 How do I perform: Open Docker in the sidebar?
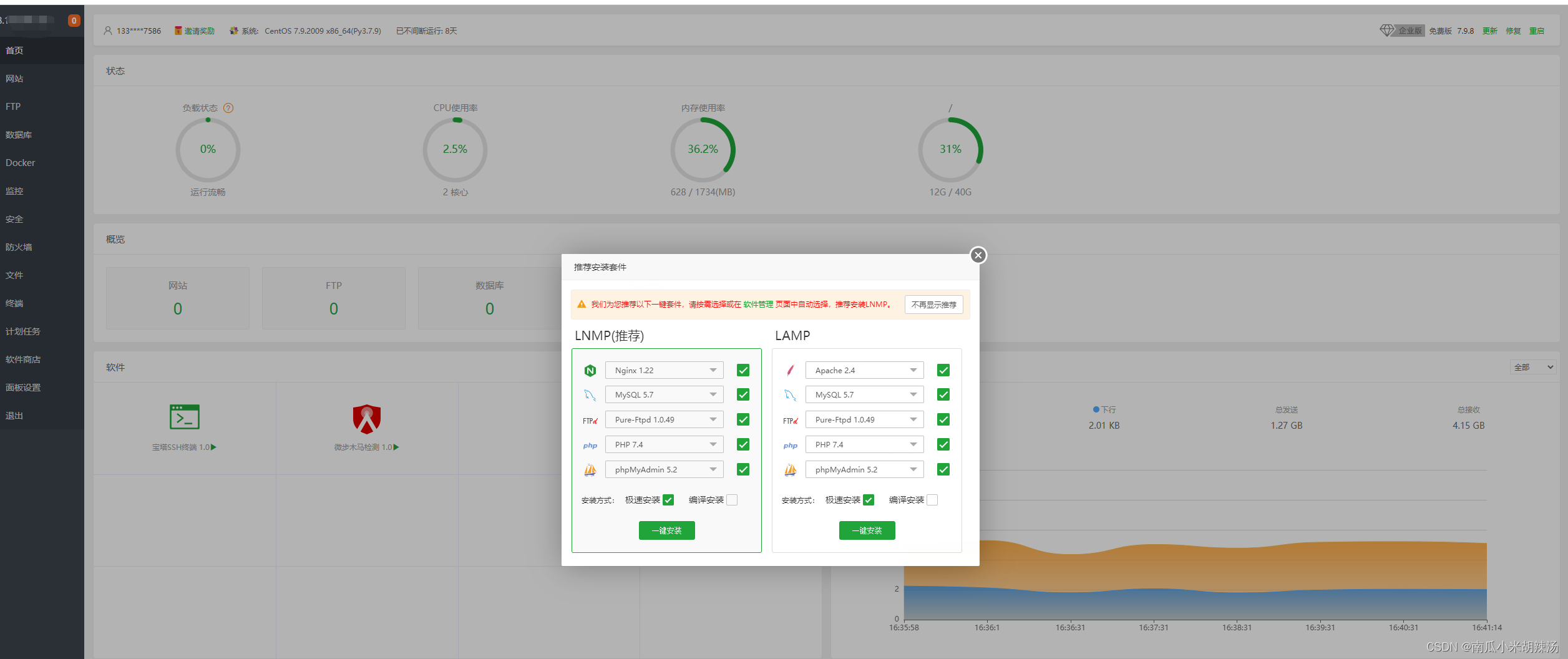(x=42, y=163)
